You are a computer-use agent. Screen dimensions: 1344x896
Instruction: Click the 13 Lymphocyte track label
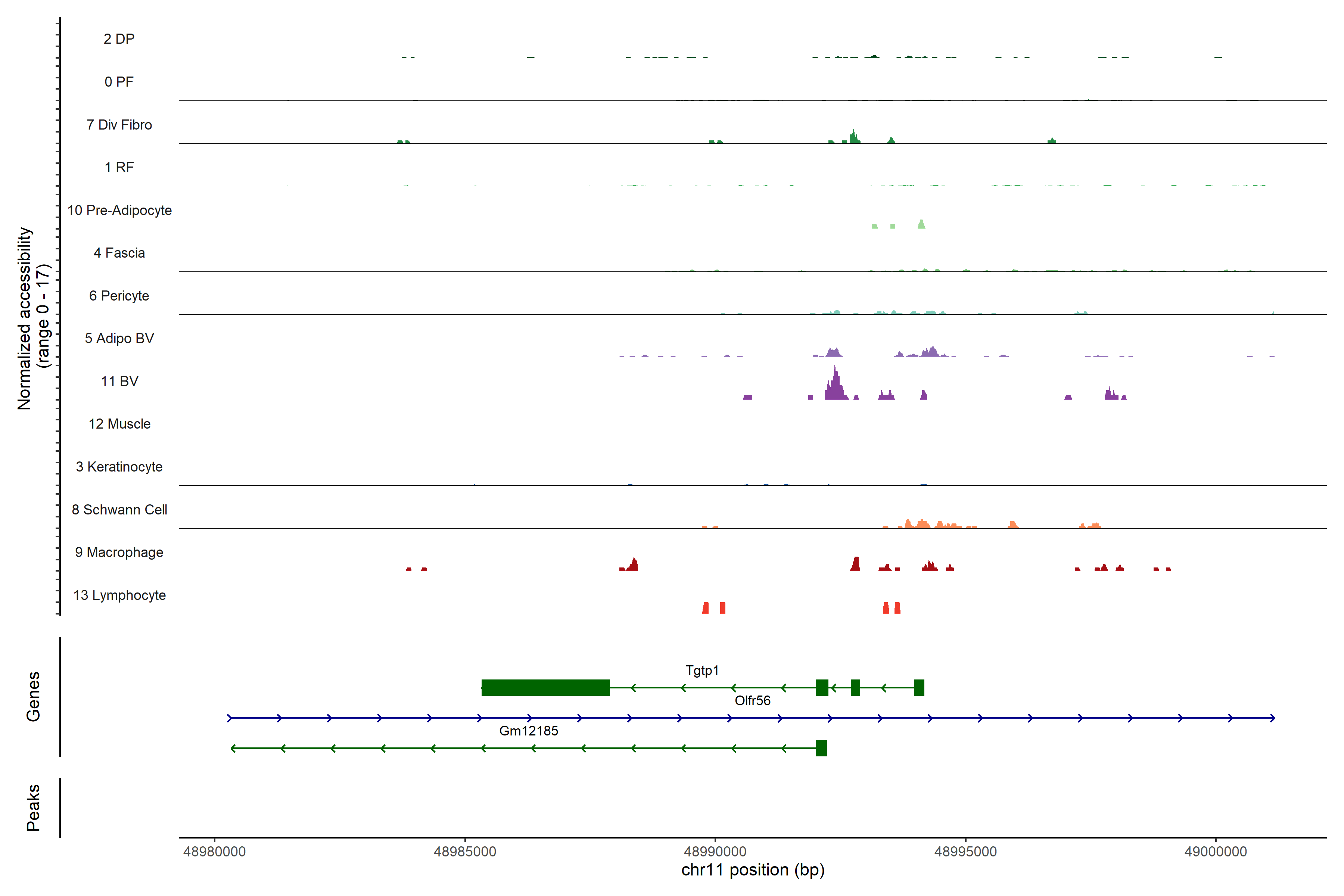(x=119, y=595)
